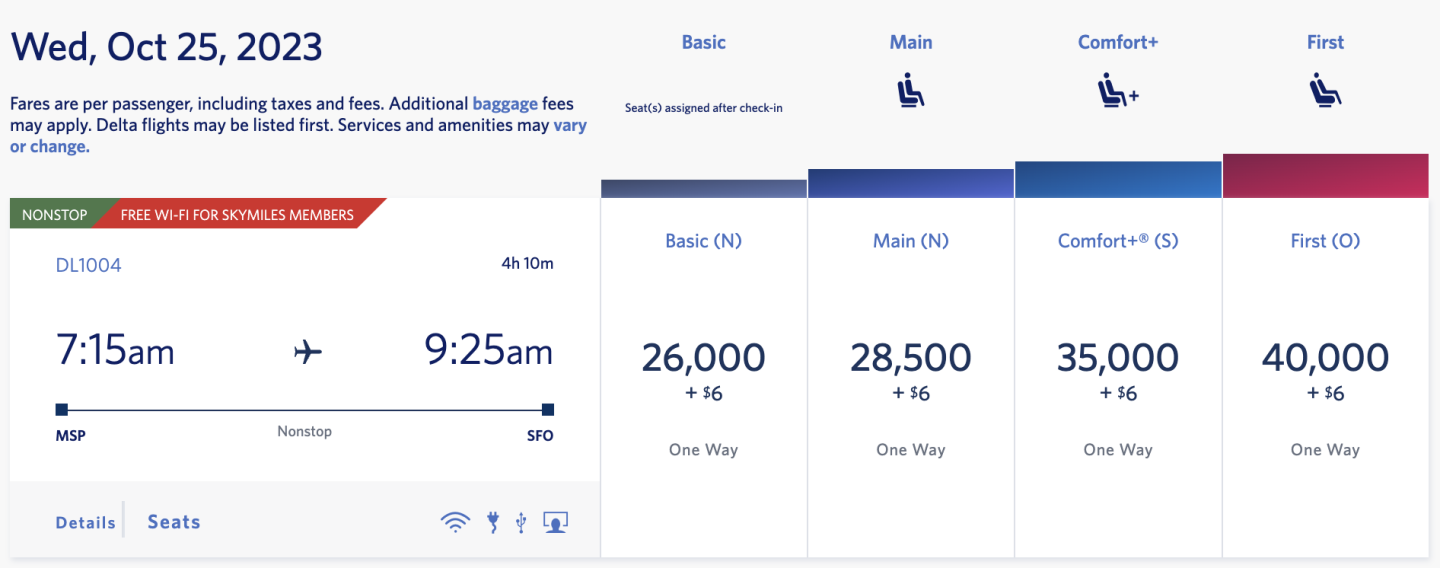Open the Basic cabin column header
The image size is (1440, 568).
pos(703,42)
